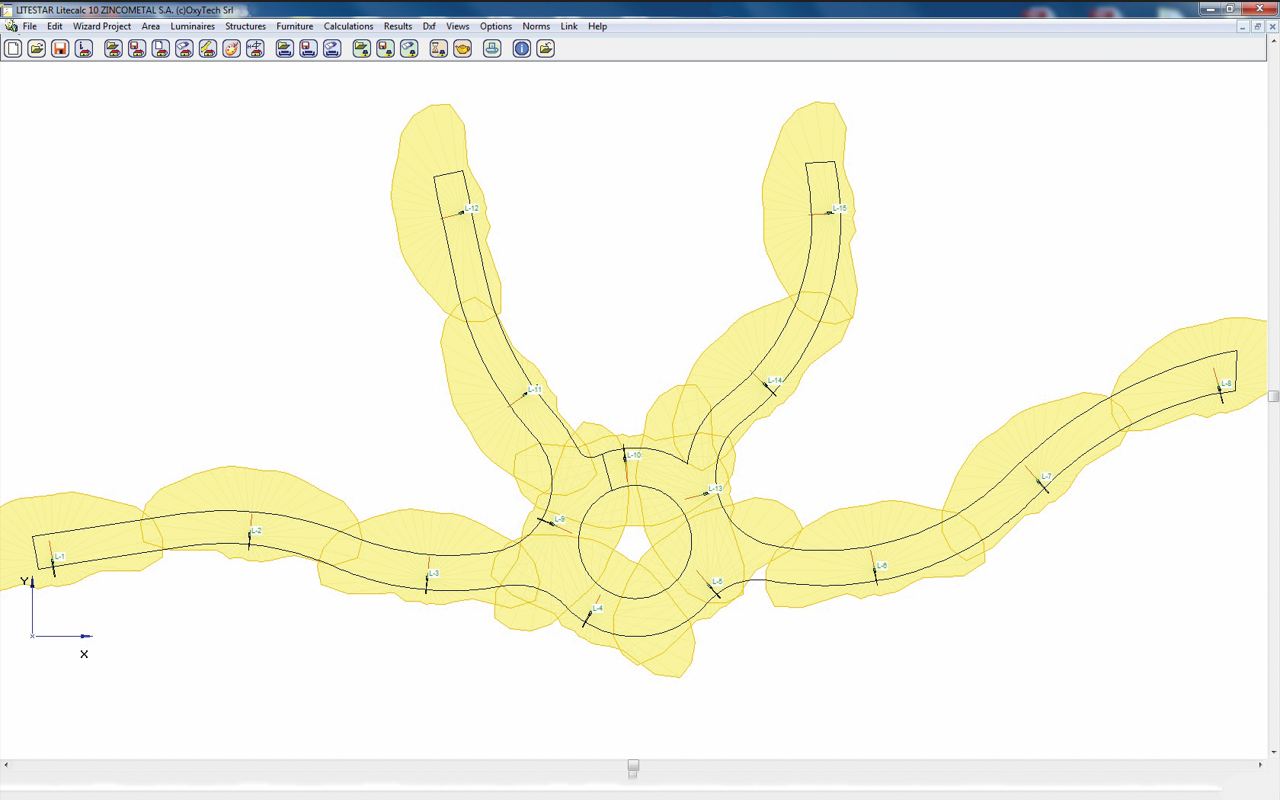Click the application icon in menu bar
This screenshot has height=800, width=1280.
pos(10,26)
